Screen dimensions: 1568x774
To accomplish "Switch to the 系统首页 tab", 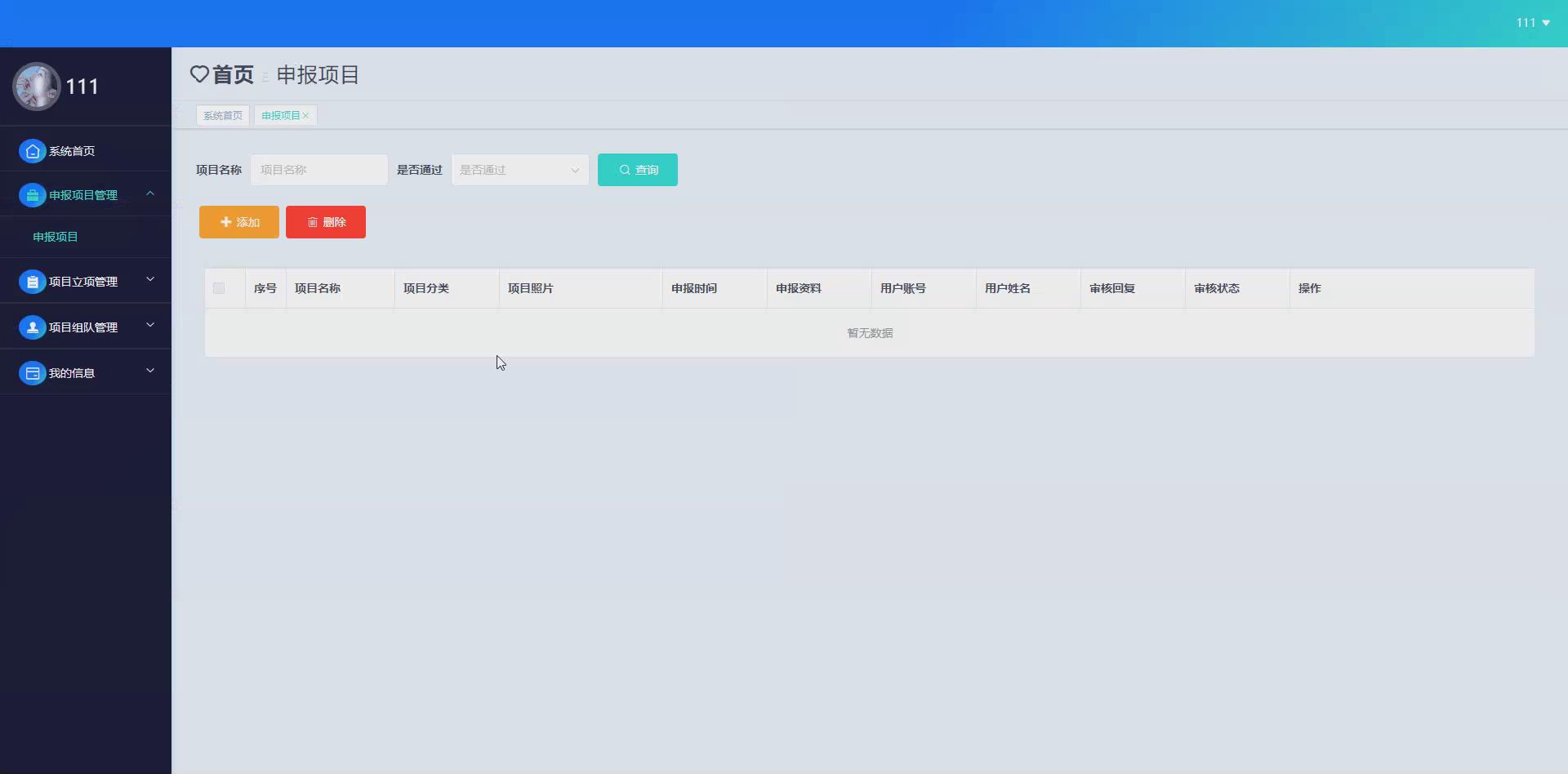I will point(222,115).
